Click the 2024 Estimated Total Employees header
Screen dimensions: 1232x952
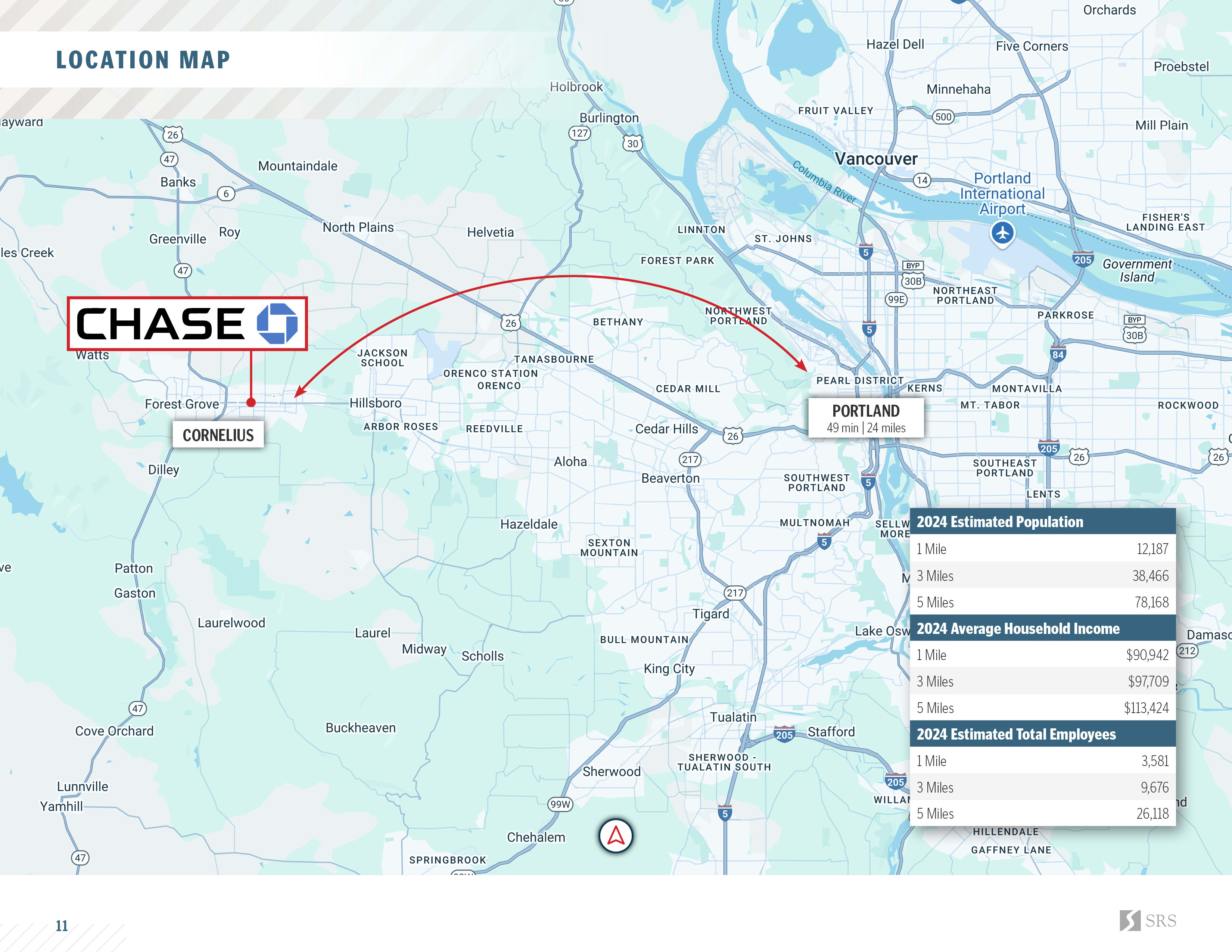1042,734
